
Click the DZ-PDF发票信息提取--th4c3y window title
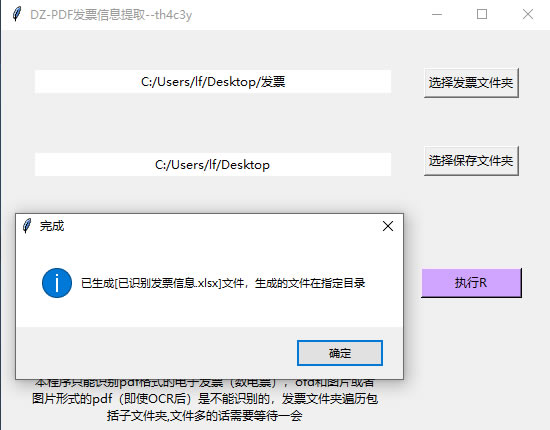pyautogui.click(x=111, y=15)
